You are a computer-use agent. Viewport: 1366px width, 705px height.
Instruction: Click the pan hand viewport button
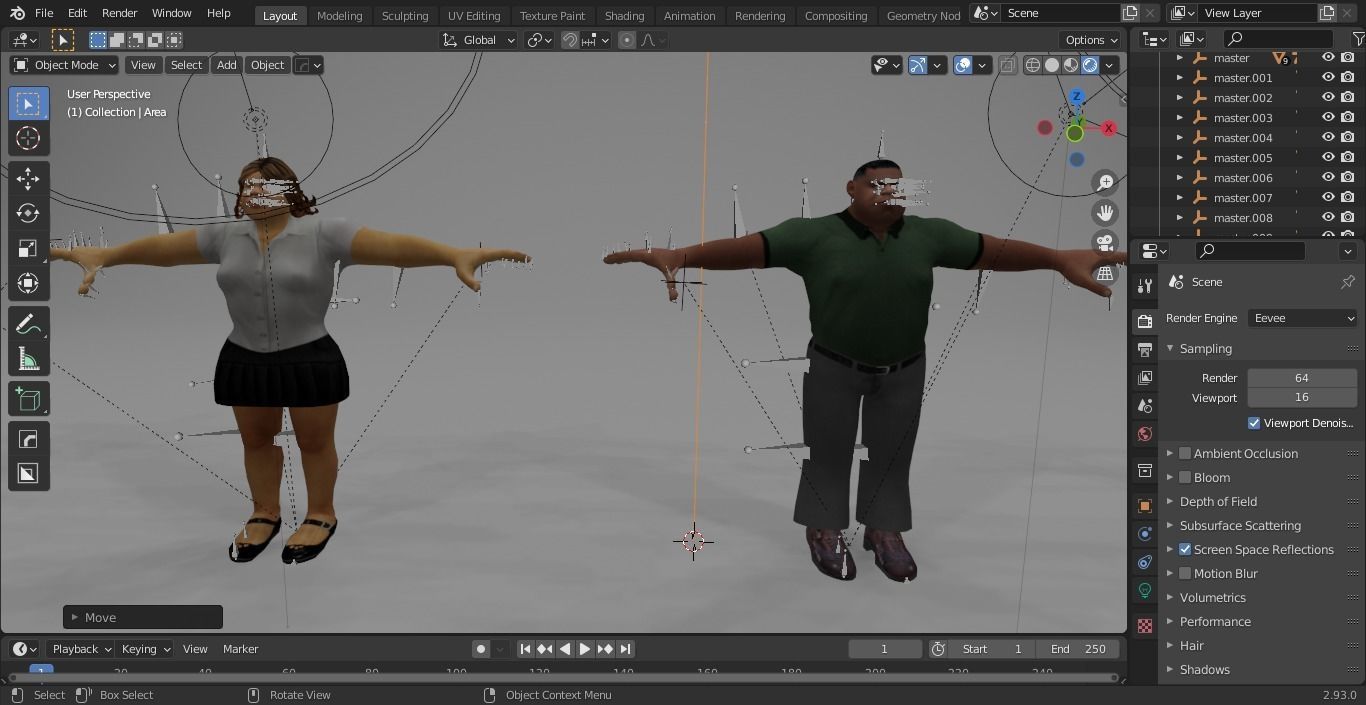coord(1105,213)
